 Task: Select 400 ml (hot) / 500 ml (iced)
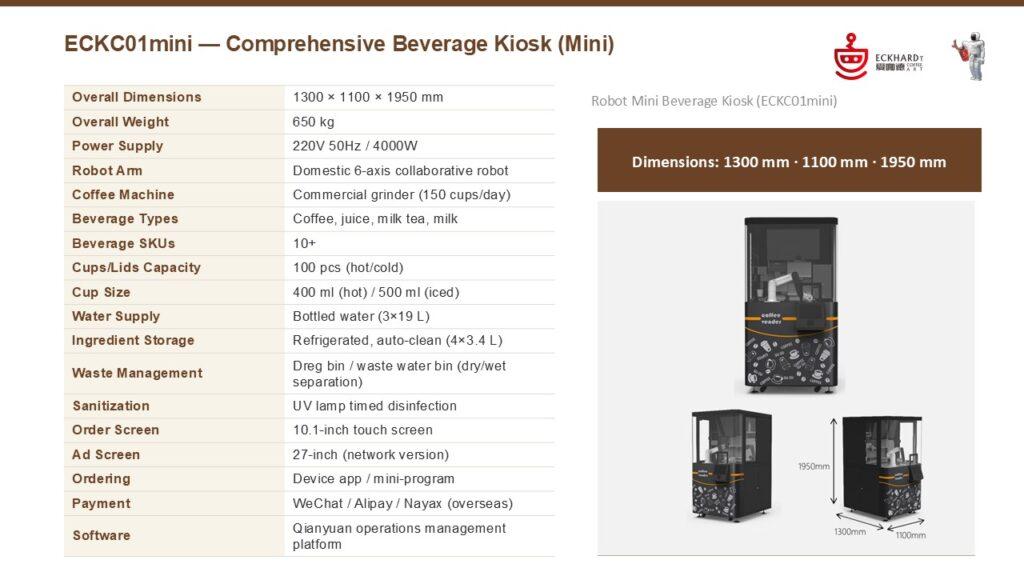tap(376, 292)
